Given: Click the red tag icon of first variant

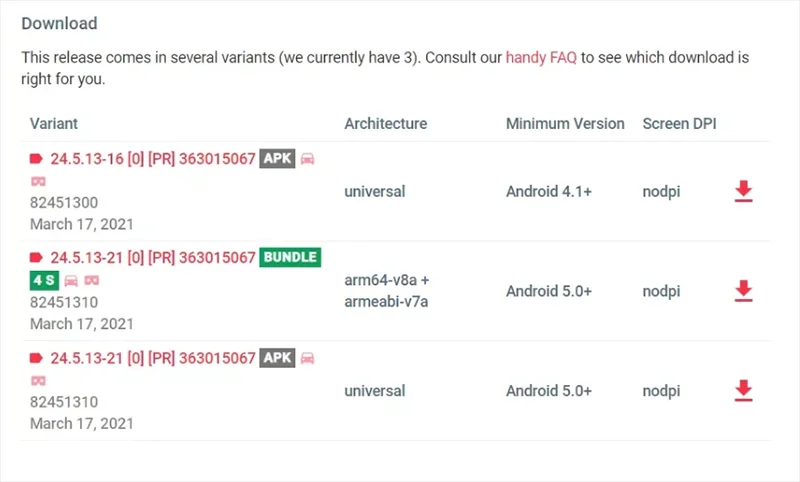Looking at the screenshot, I should [36, 159].
